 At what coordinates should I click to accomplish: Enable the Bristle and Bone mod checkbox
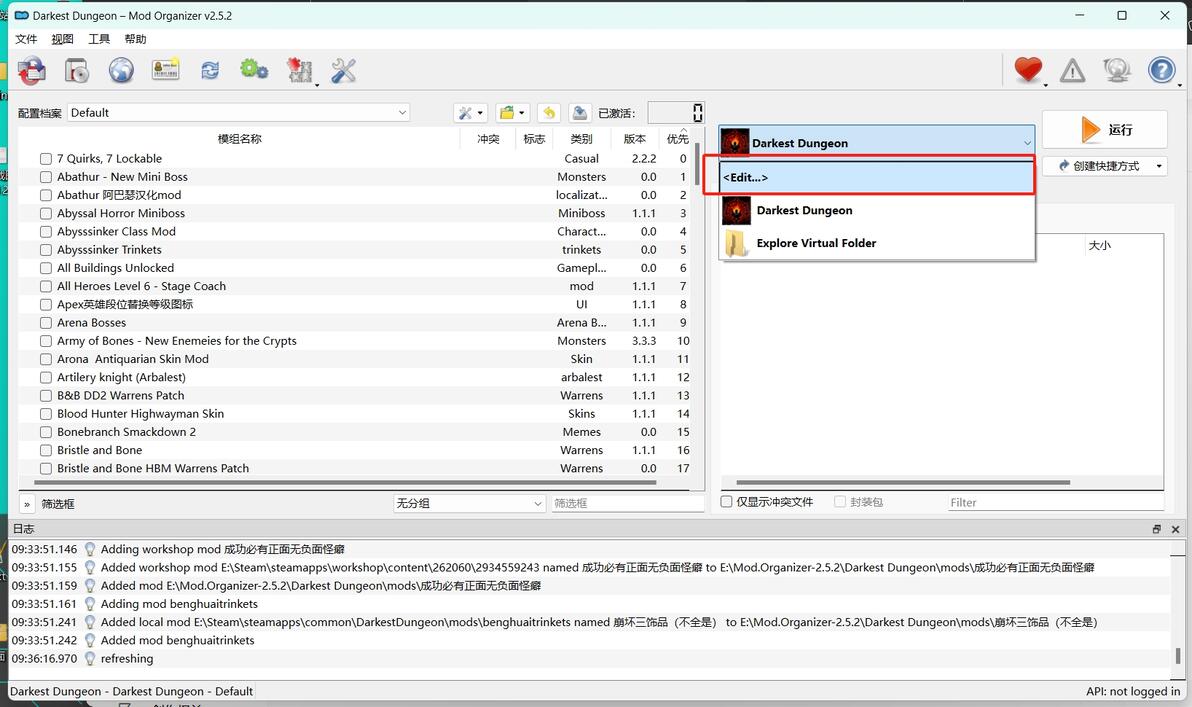46,451
